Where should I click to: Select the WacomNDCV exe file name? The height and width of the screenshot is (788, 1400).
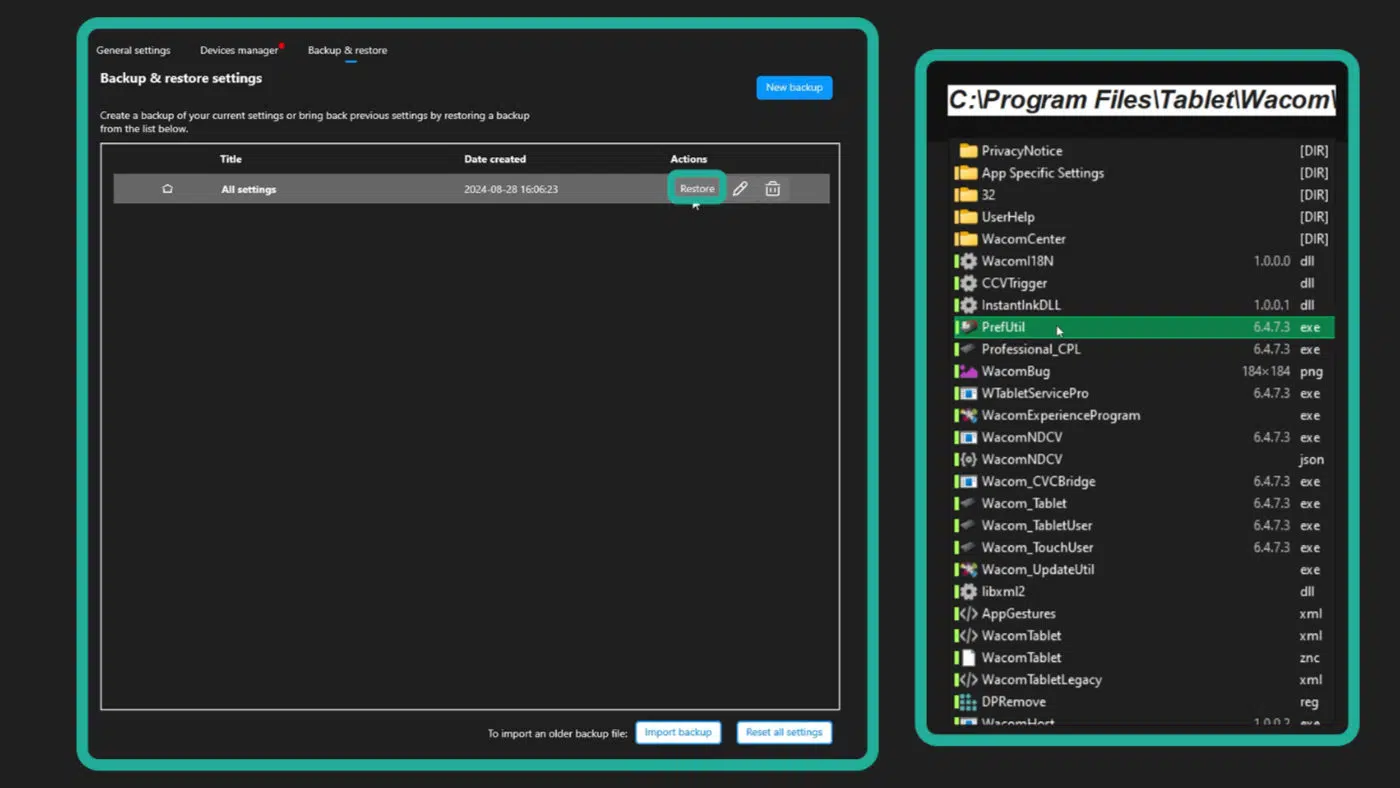point(1022,437)
